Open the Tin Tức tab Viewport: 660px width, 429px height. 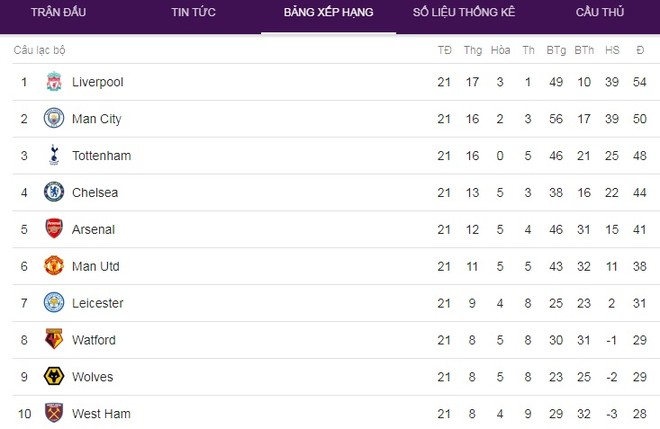coord(193,13)
